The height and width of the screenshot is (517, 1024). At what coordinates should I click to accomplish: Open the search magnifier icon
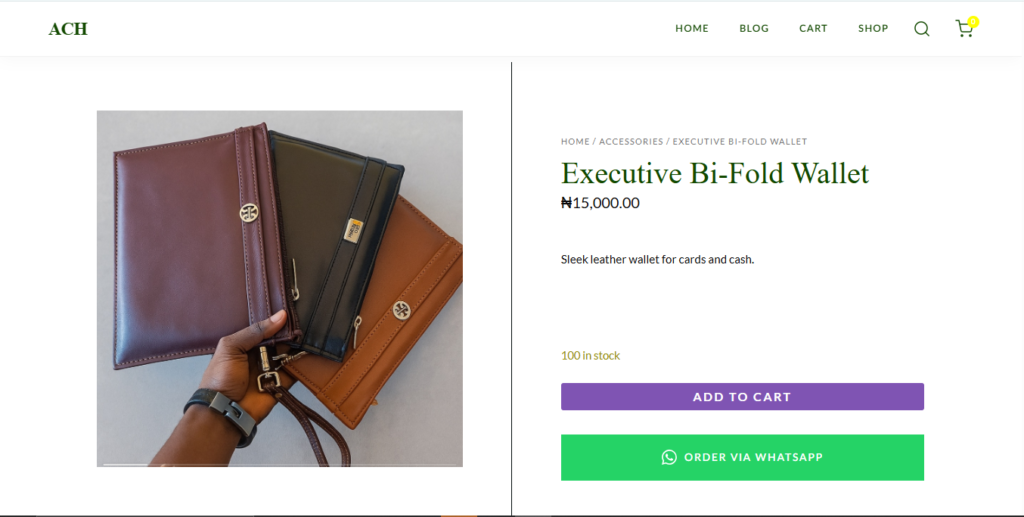(x=922, y=29)
